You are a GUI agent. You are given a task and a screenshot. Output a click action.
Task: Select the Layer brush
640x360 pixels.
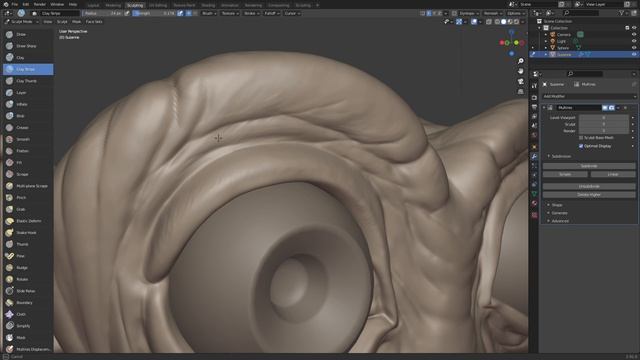(28, 93)
